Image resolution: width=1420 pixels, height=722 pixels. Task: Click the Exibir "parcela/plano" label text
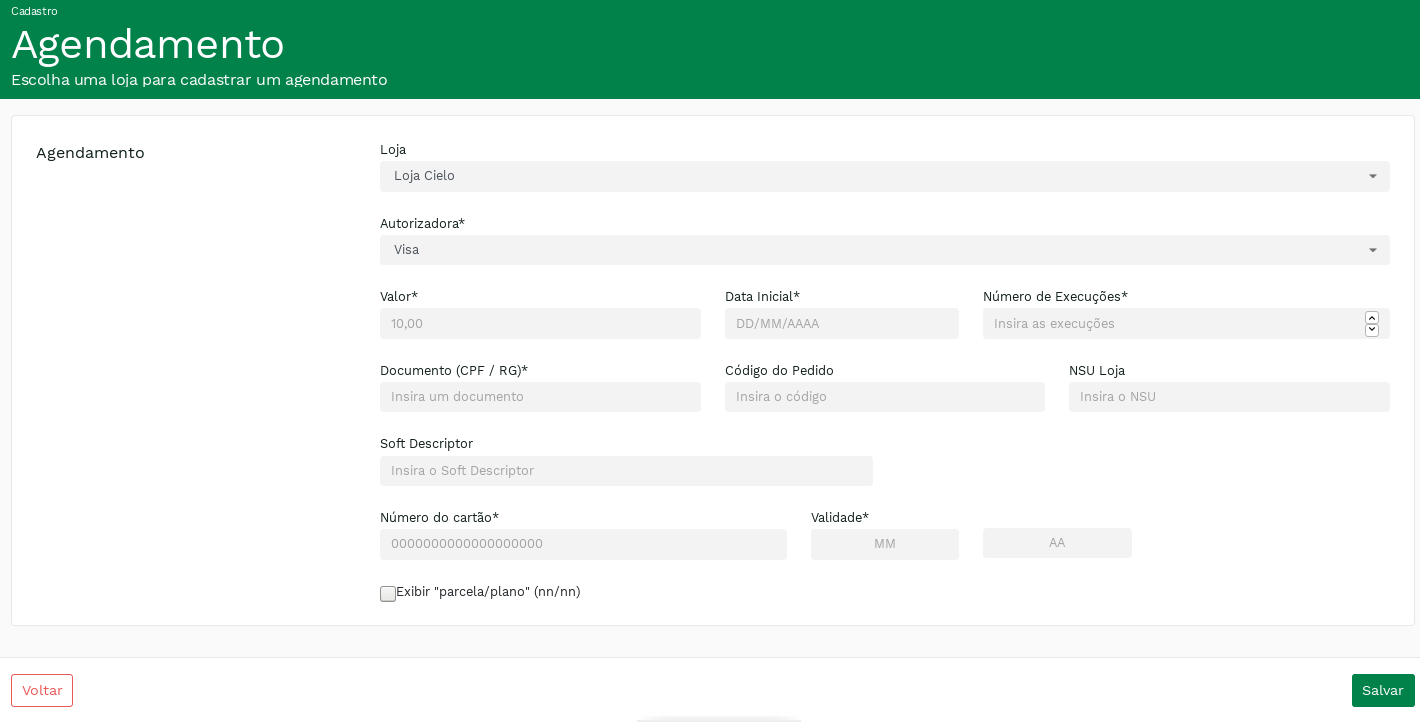tap(488, 592)
